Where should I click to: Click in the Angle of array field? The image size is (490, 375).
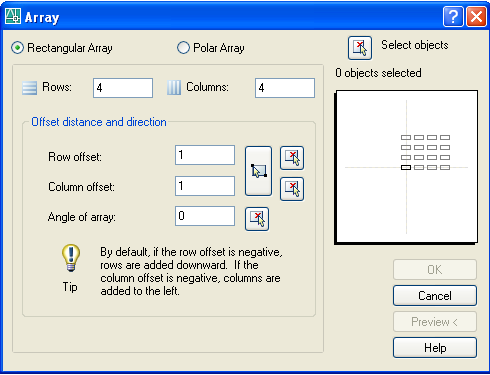pyautogui.click(x=205, y=216)
